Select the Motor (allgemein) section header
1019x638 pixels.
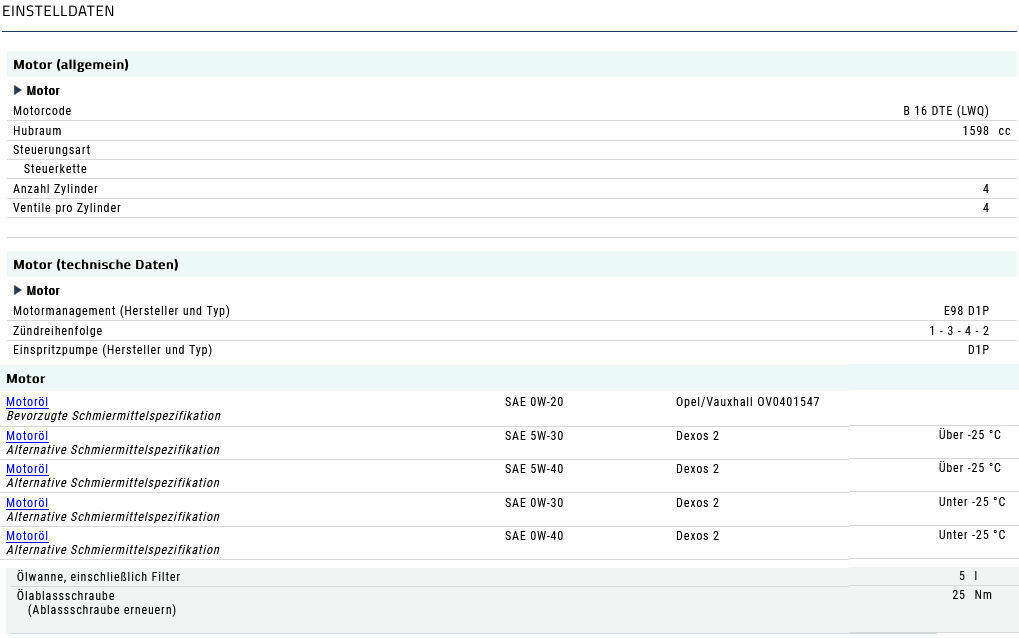tap(71, 65)
